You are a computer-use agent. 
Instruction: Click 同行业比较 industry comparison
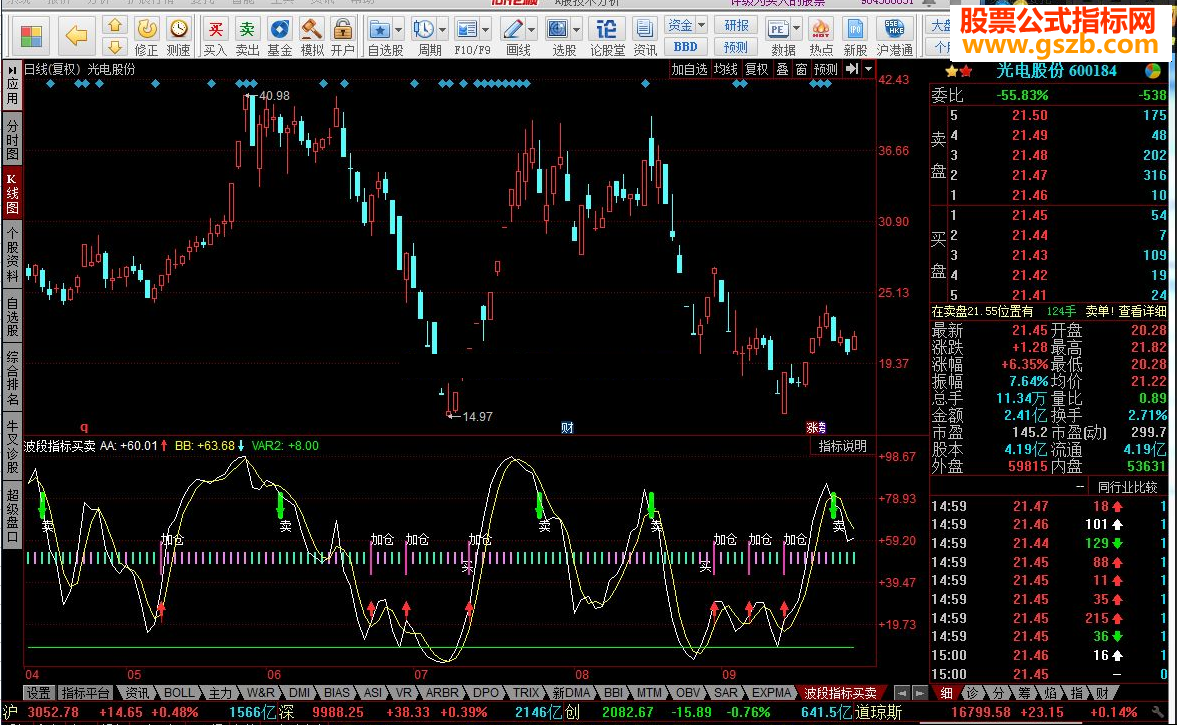pyautogui.click(x=1127, y=487)
